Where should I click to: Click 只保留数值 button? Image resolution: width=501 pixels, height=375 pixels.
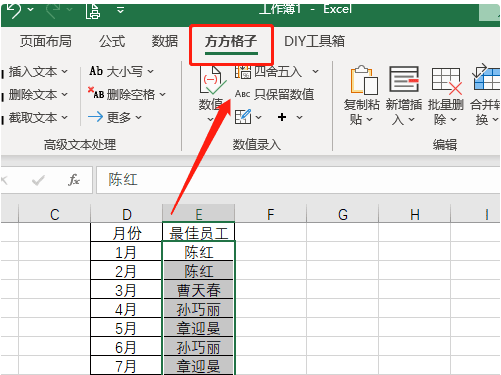coord(274,94)
